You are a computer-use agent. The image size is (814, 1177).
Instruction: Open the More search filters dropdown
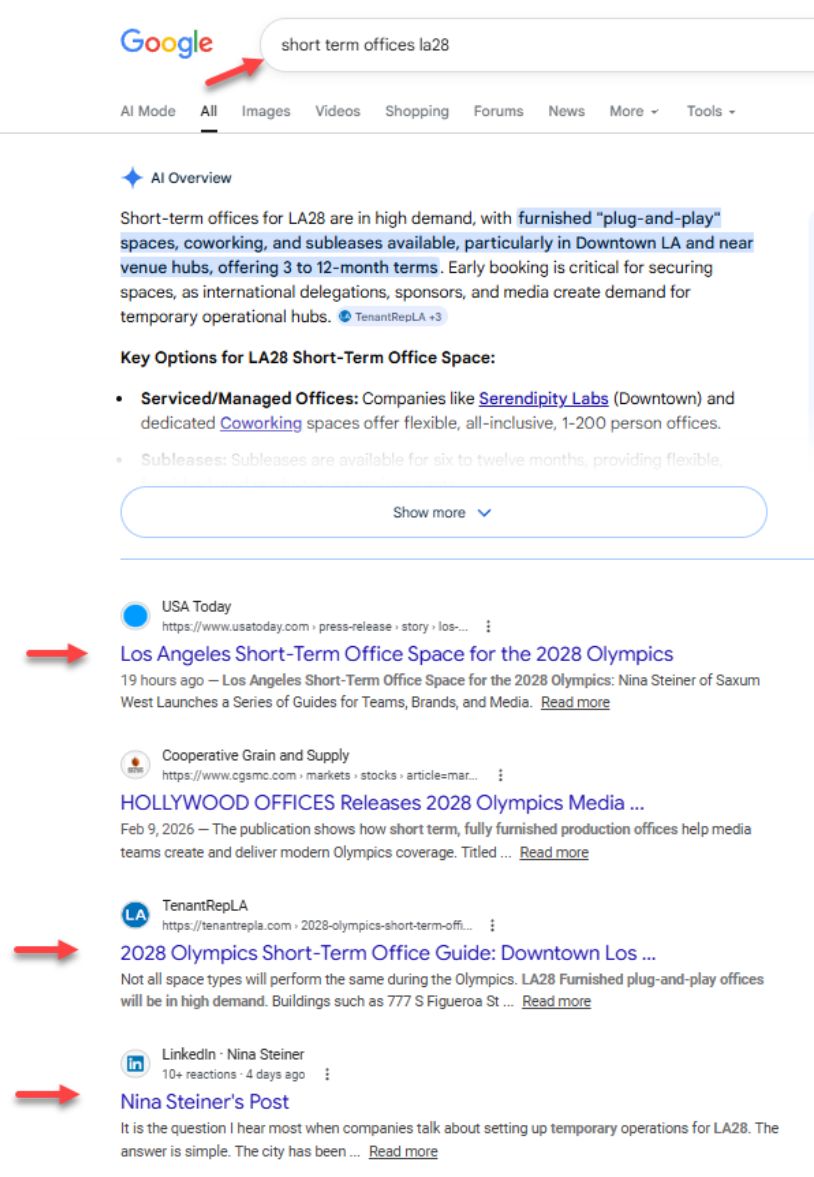633,112
